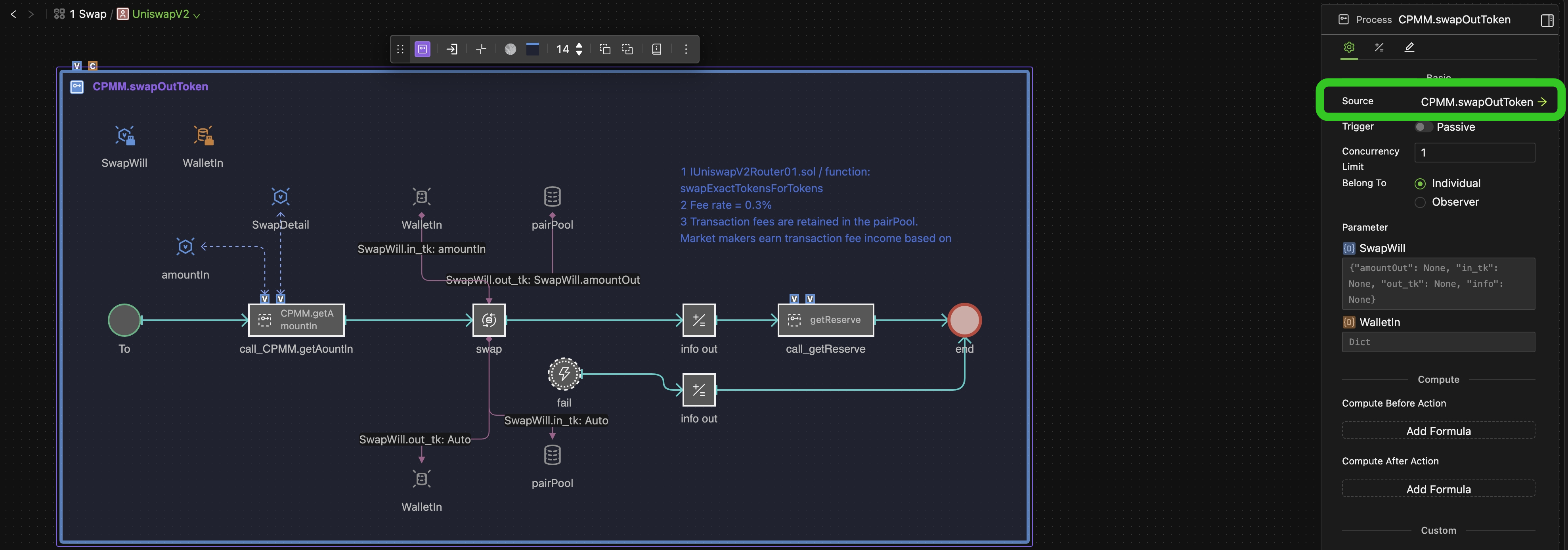This screenshot has height=550, width=1568.
Task: Click the copy selection icon in the toolbar
Action: pos(605,49)
